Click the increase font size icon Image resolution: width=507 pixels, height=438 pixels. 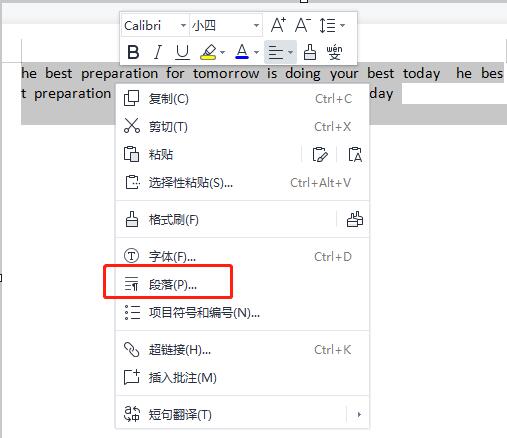(278, 25)
